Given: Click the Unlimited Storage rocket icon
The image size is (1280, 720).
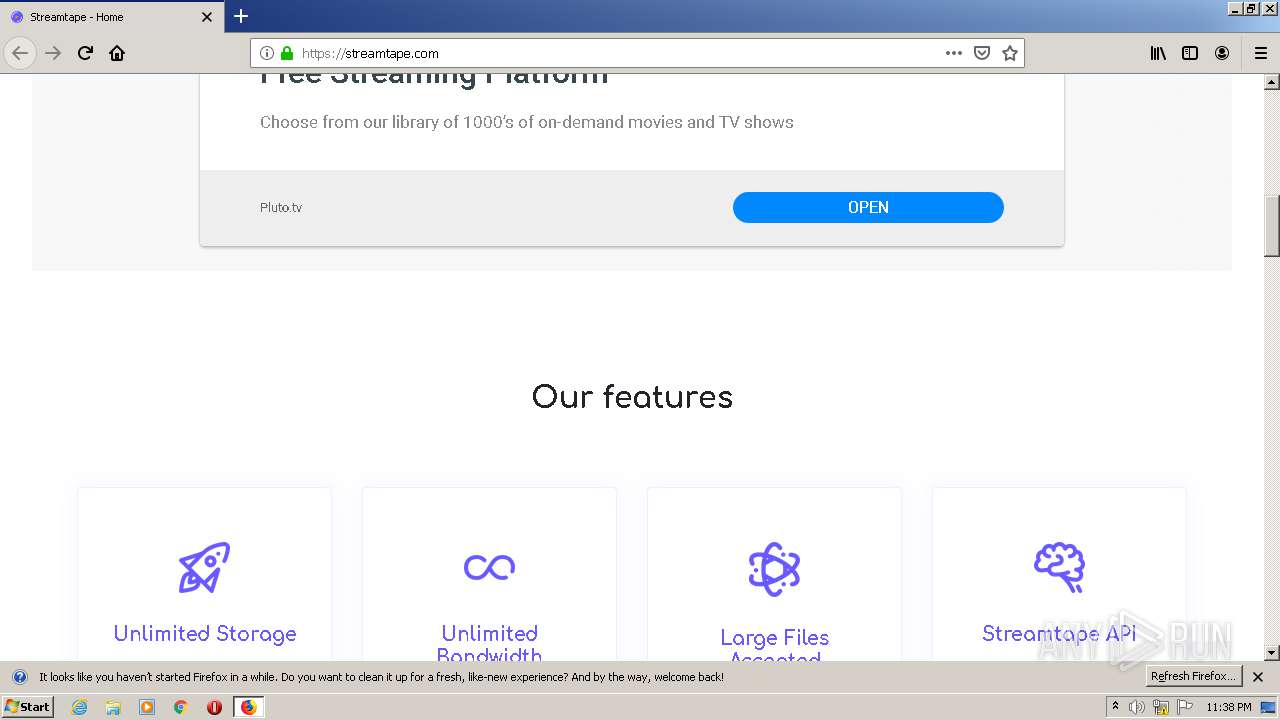Looking at the screenshot, I should tap(204, 567).
